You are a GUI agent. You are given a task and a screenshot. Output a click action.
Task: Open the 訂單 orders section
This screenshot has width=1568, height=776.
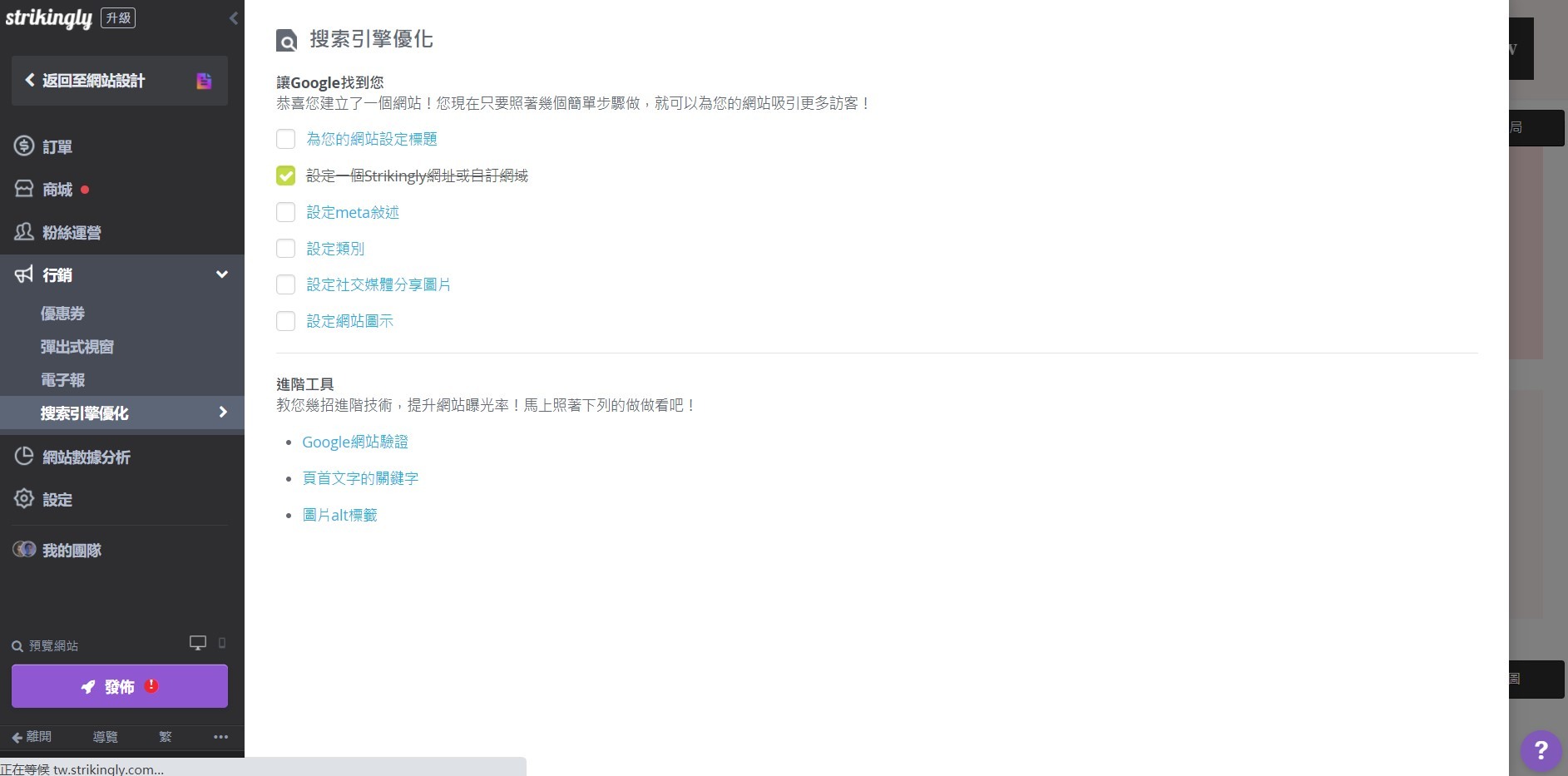(x=57, y=146)
